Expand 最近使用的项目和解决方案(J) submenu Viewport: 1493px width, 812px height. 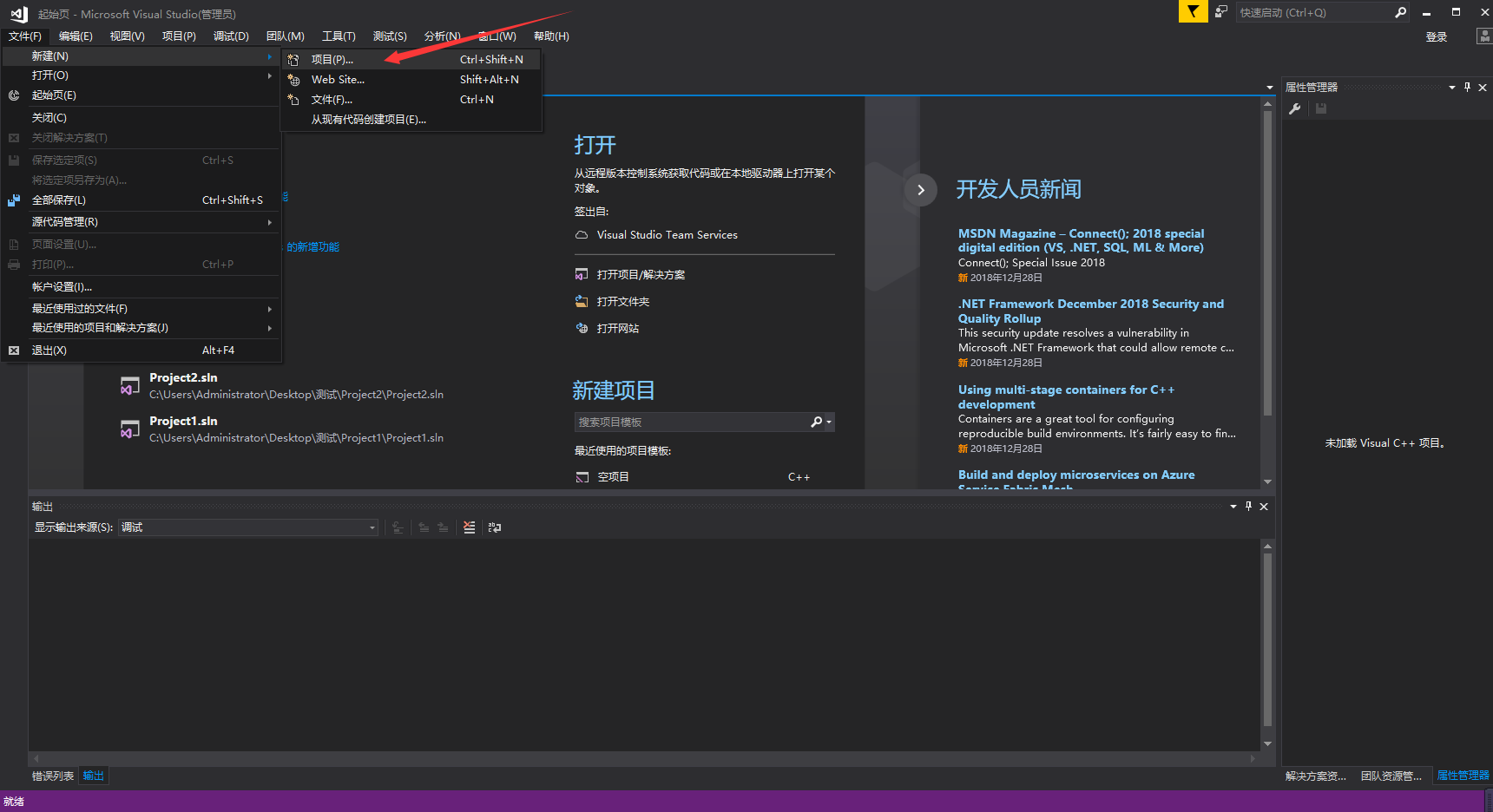[270, 328]
